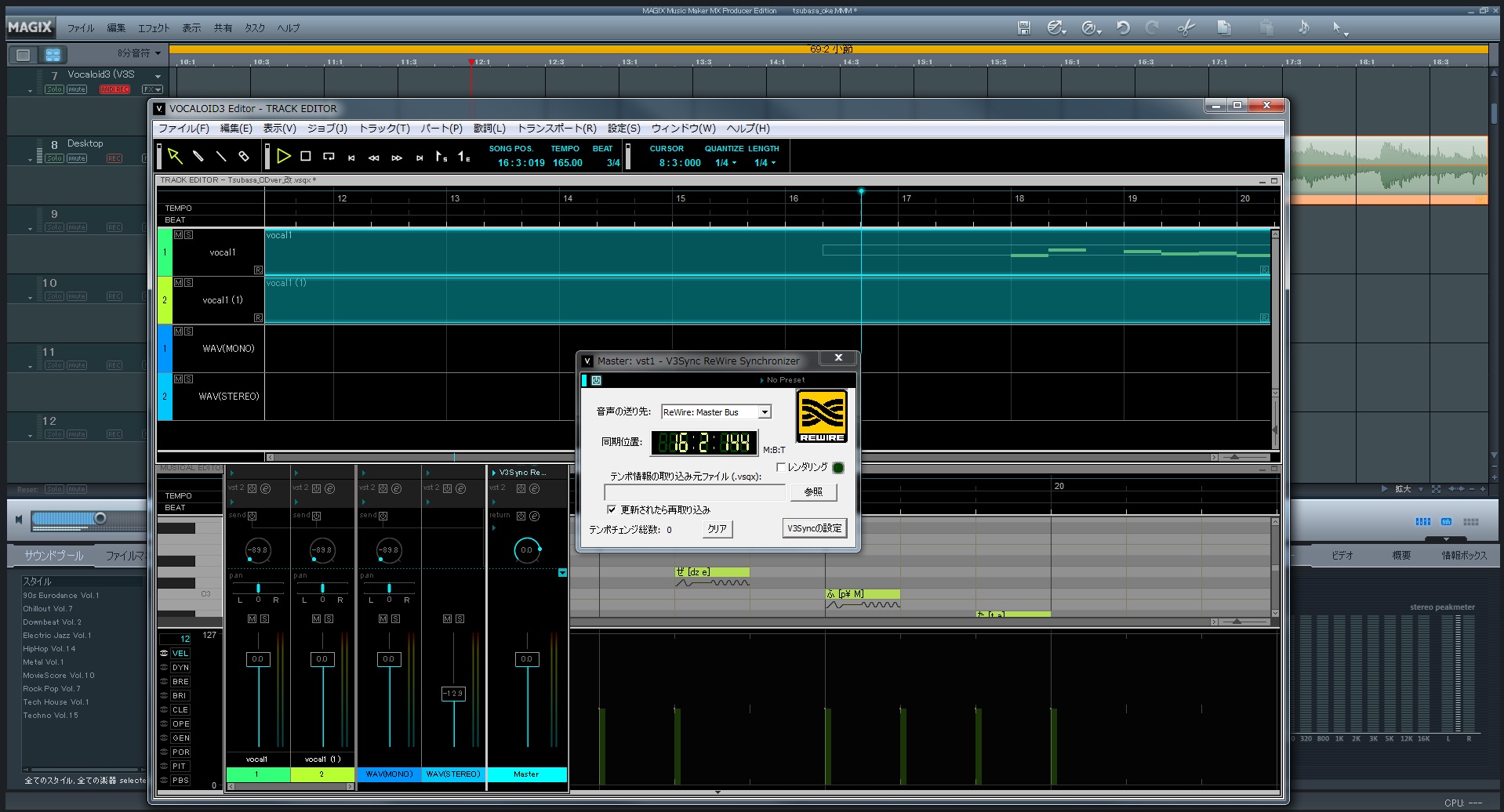Select 'Rock Pop Vol.7' in style list
Image resolution: width=1504 pixels, height=812 pixels.
52,689
